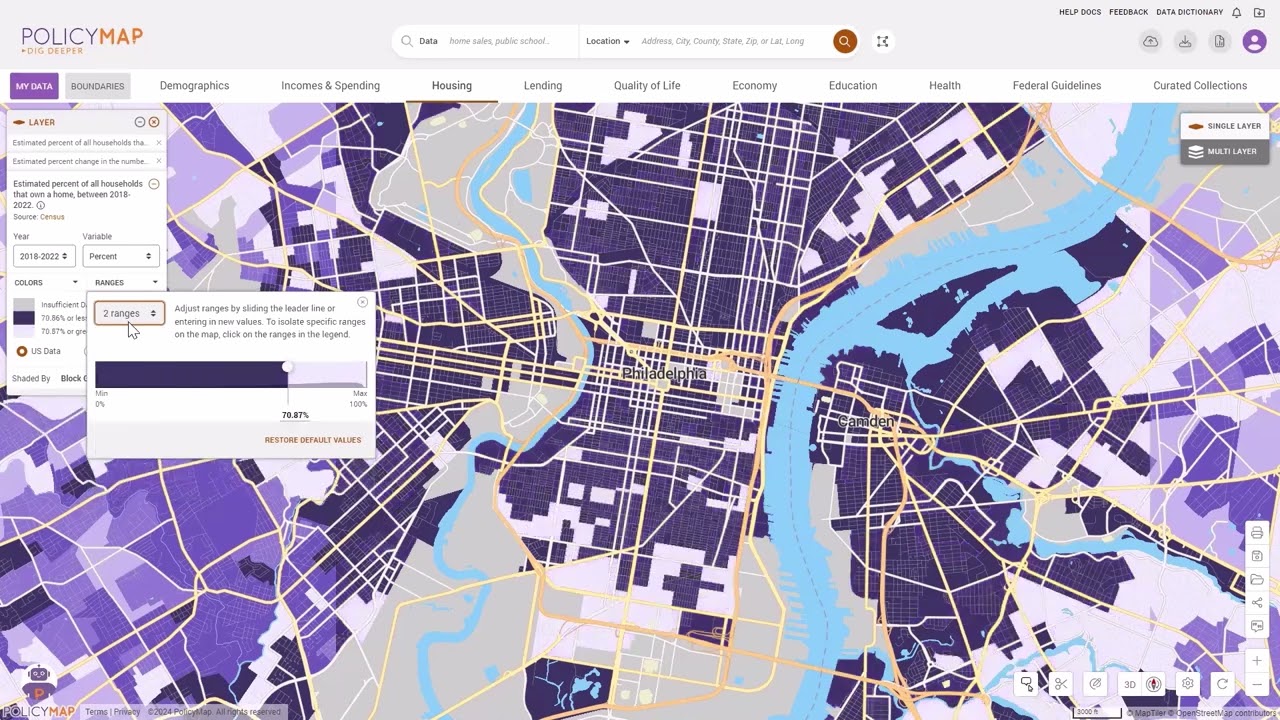This screenshot has width=1280, height=720.
Task: Select the US Data radio button
Action: (22, 351)
